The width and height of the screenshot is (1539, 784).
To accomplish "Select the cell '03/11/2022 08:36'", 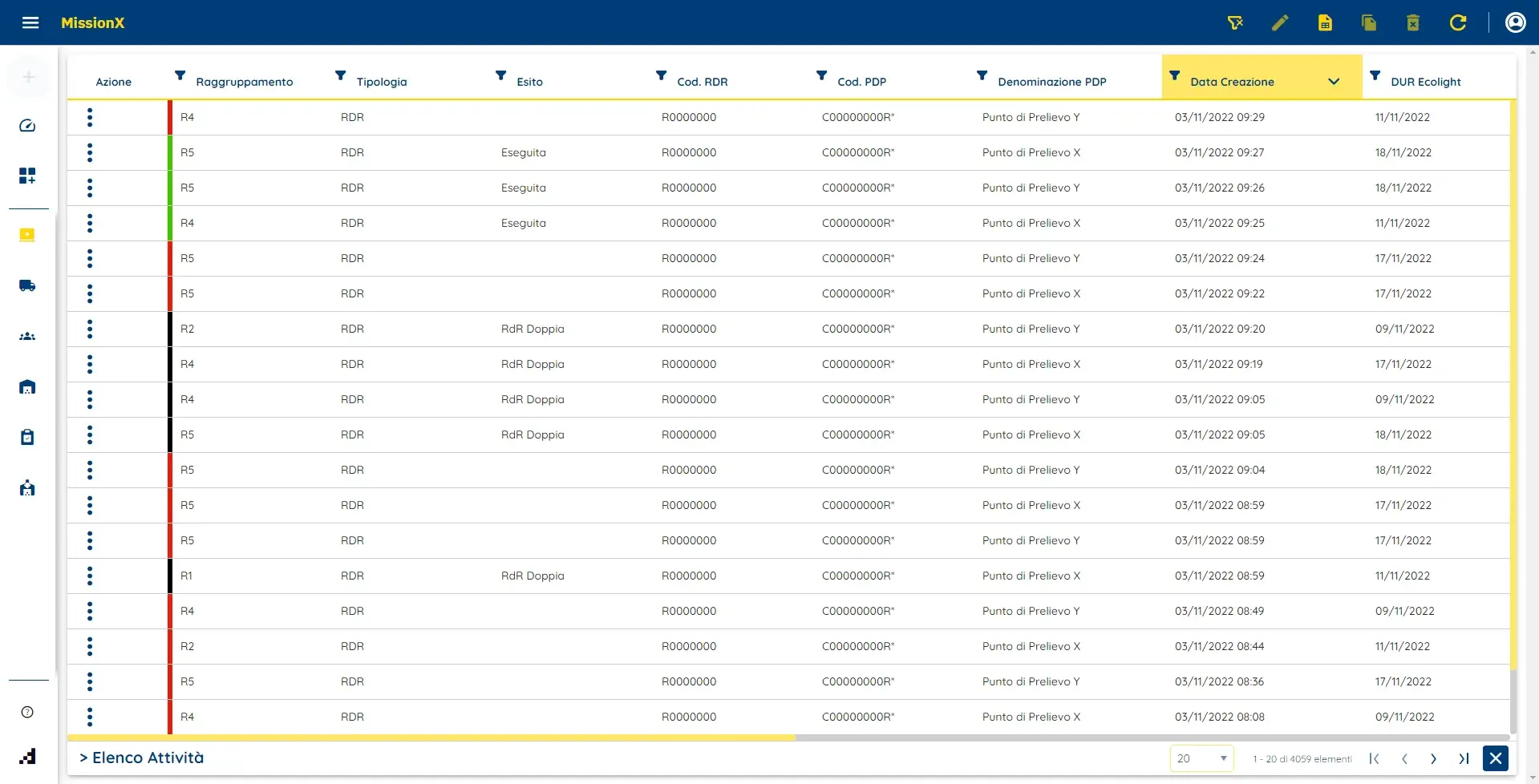I will tap(1219, 681).
